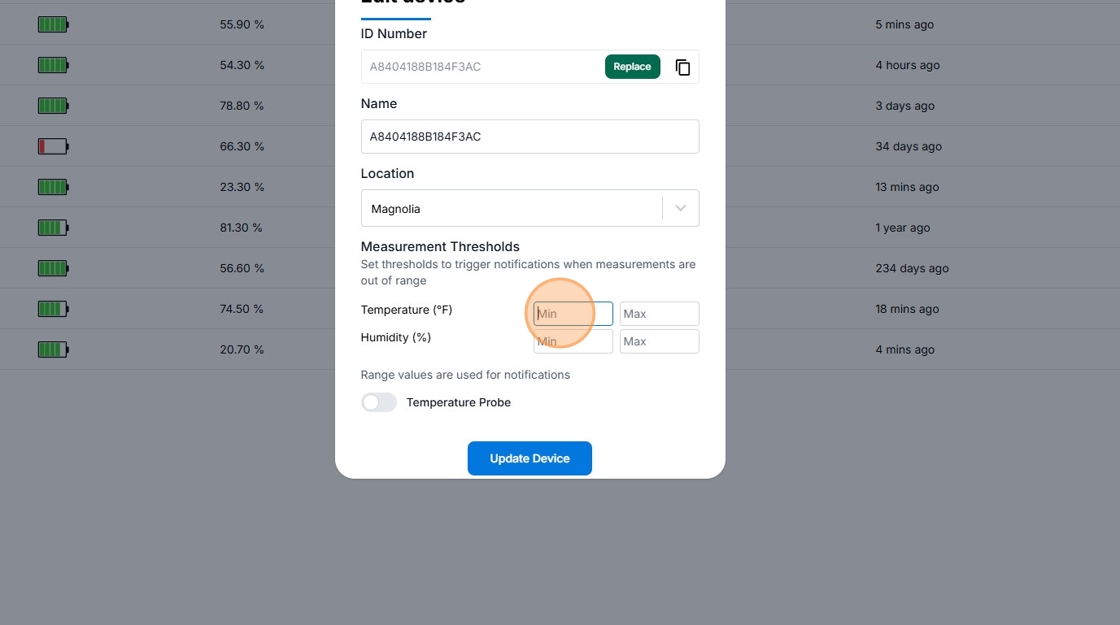Click the copy ID number icon
1120x625 pixels.
coord(683,67)
